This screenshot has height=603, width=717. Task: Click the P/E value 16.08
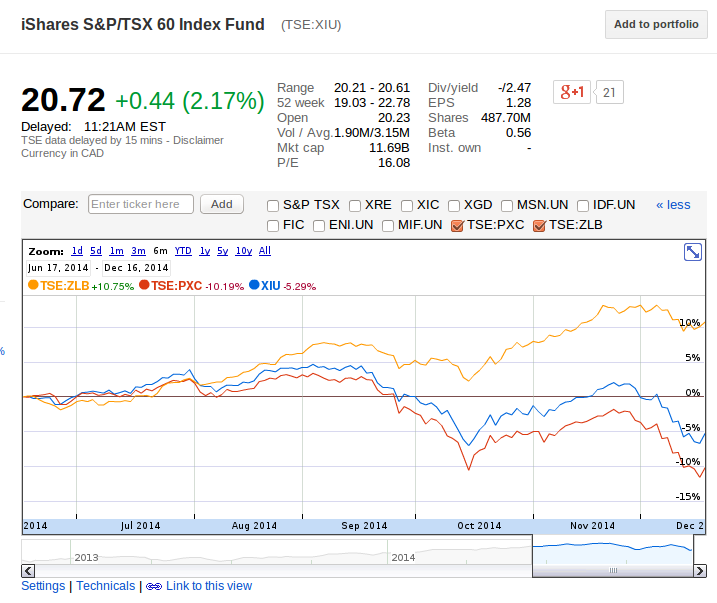[394, 163]
